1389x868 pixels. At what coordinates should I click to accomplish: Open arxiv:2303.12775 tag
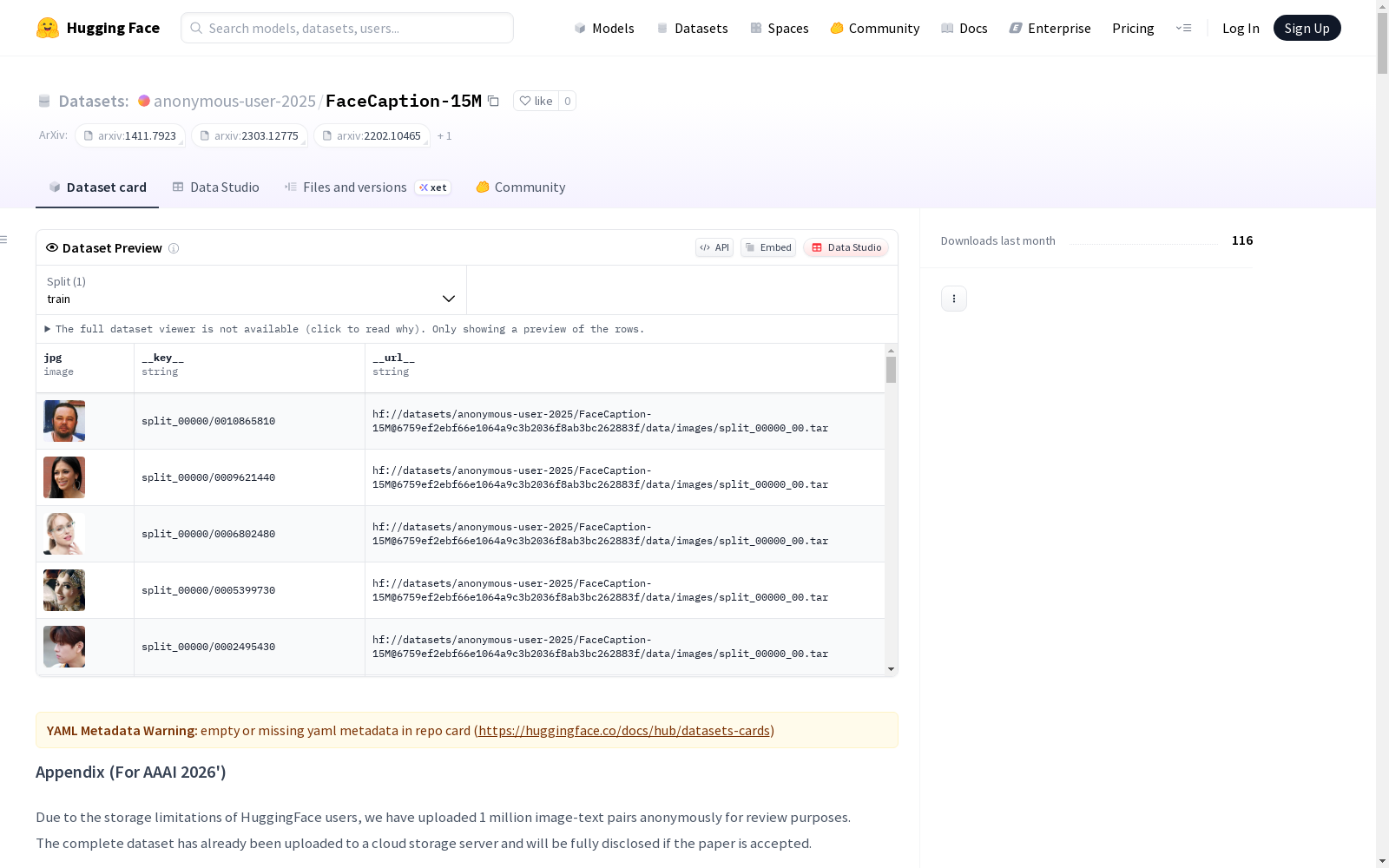coord(250,136)
